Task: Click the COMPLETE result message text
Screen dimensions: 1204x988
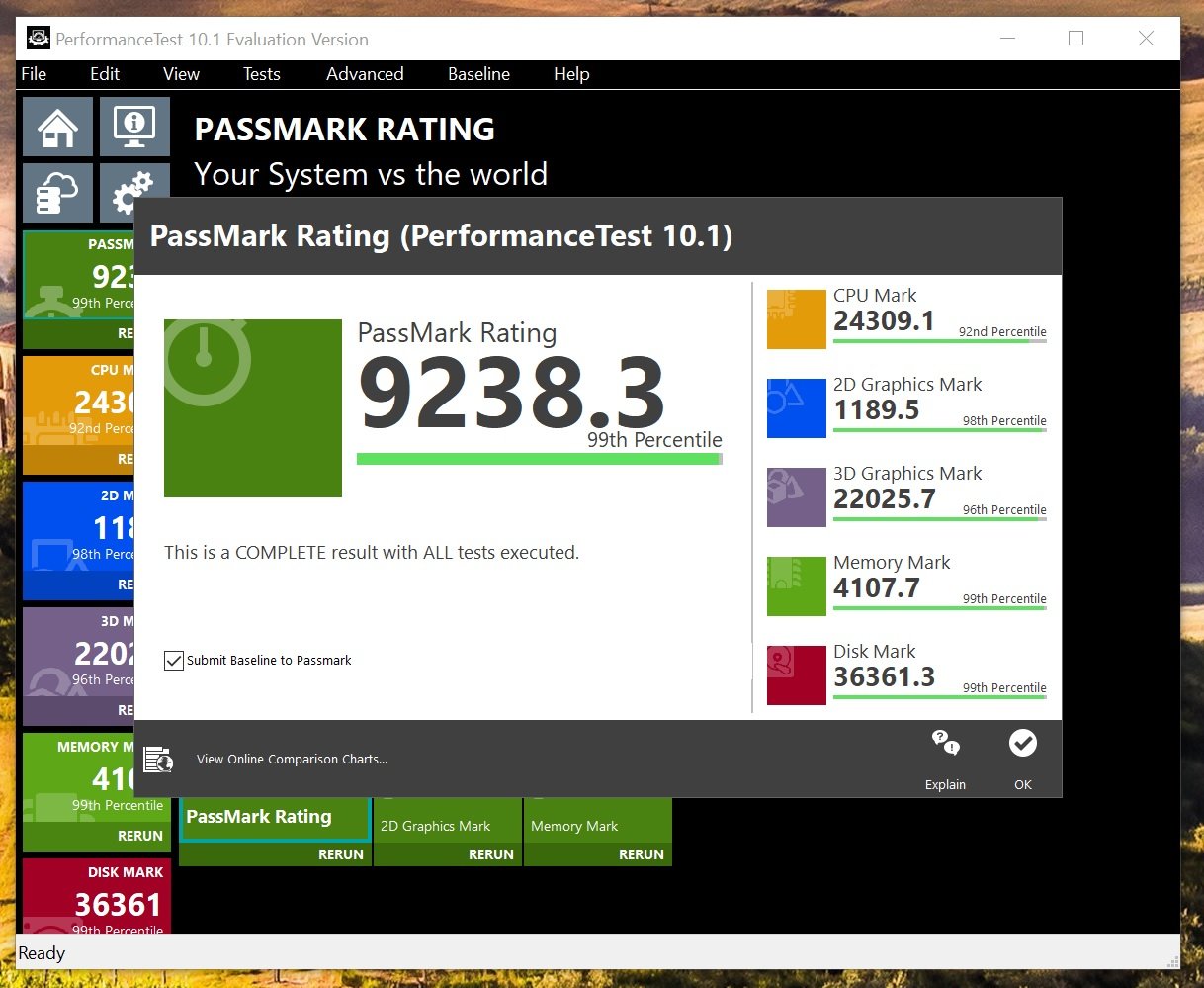Action: 372,553
